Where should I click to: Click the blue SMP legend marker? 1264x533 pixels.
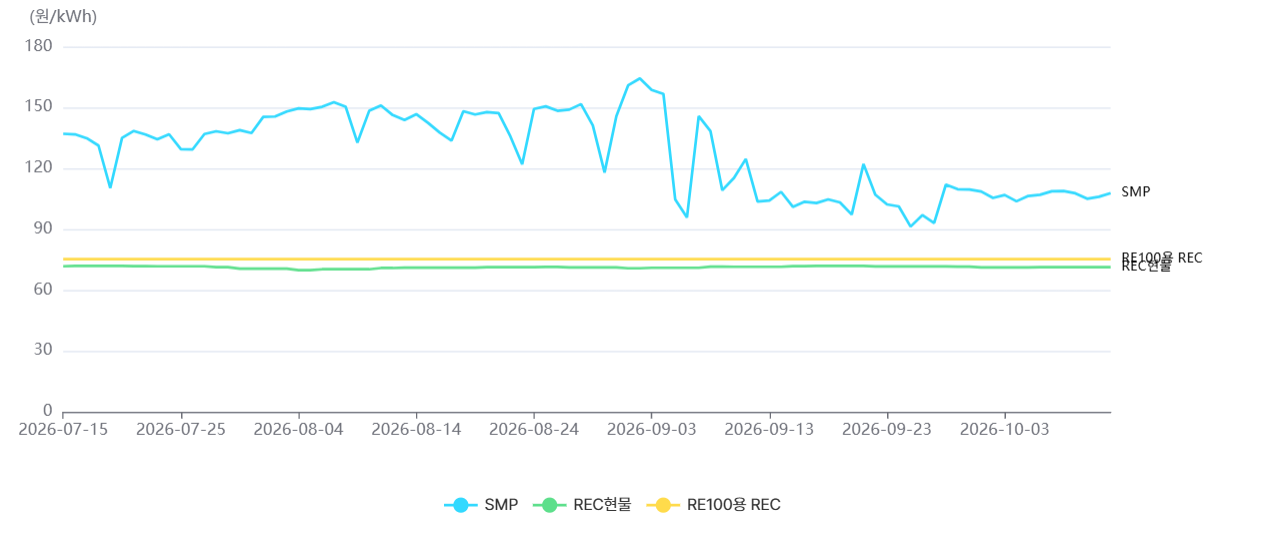coord(461,505)
